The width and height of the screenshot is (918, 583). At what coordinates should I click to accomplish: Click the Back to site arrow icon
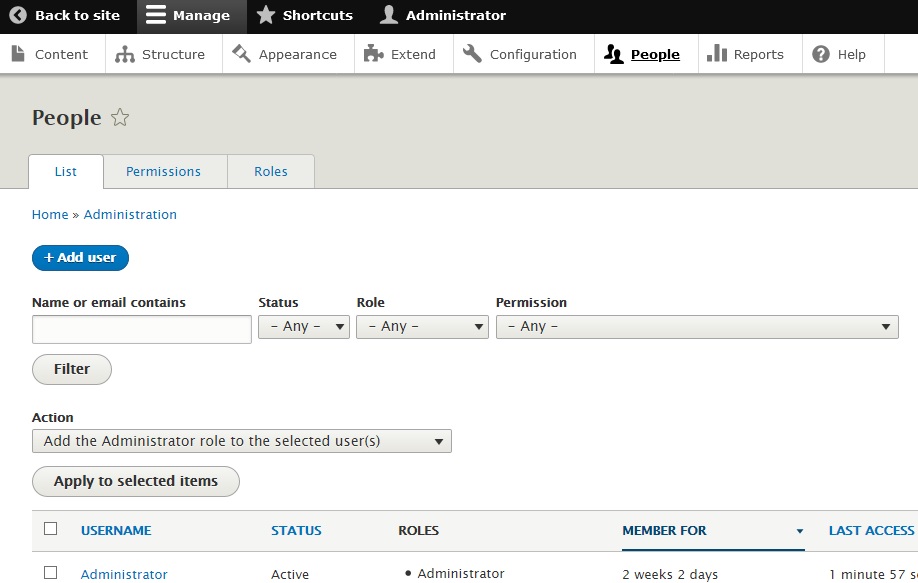coord(18,16)
